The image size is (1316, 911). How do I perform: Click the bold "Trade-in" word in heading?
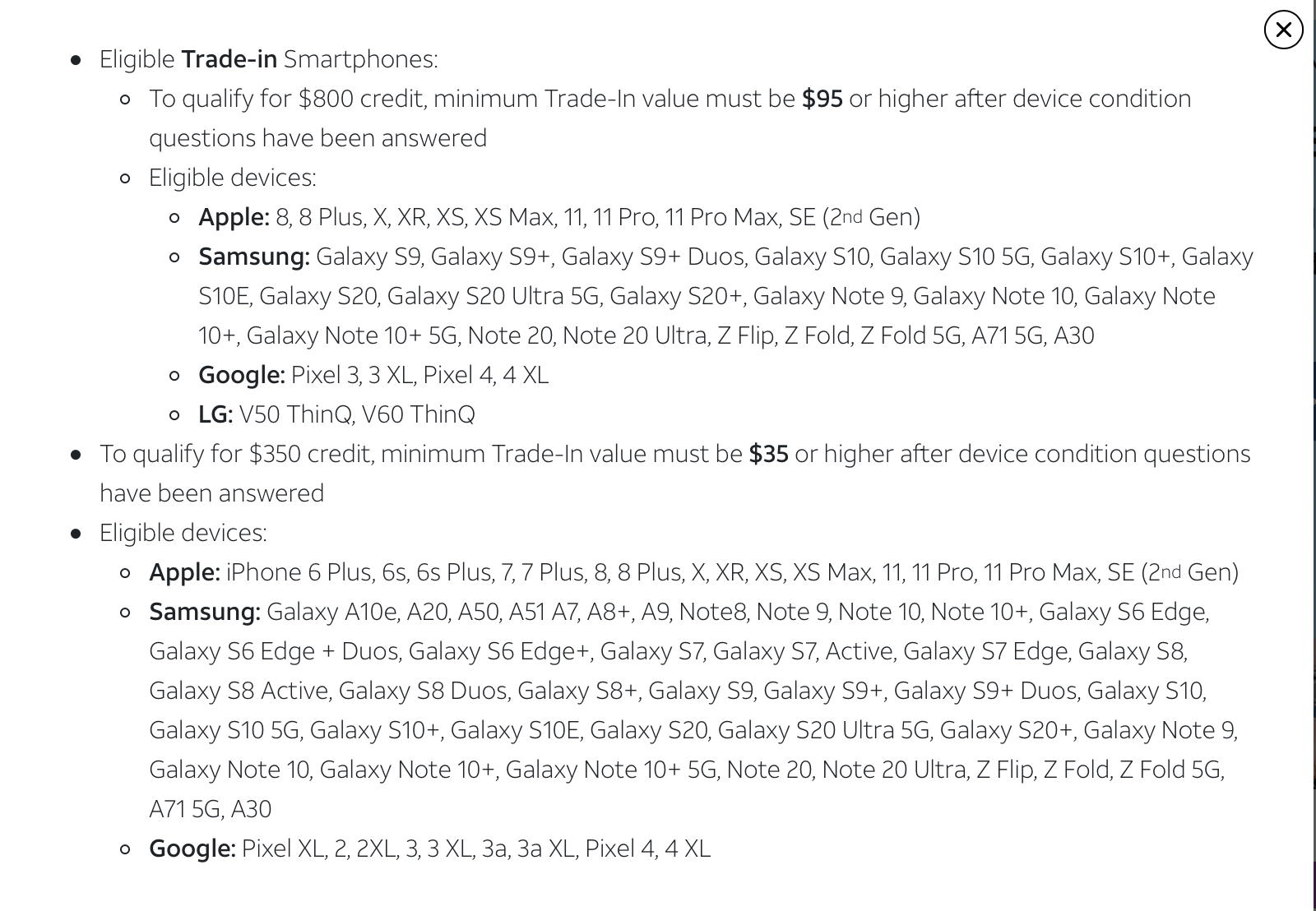point(229,59)
